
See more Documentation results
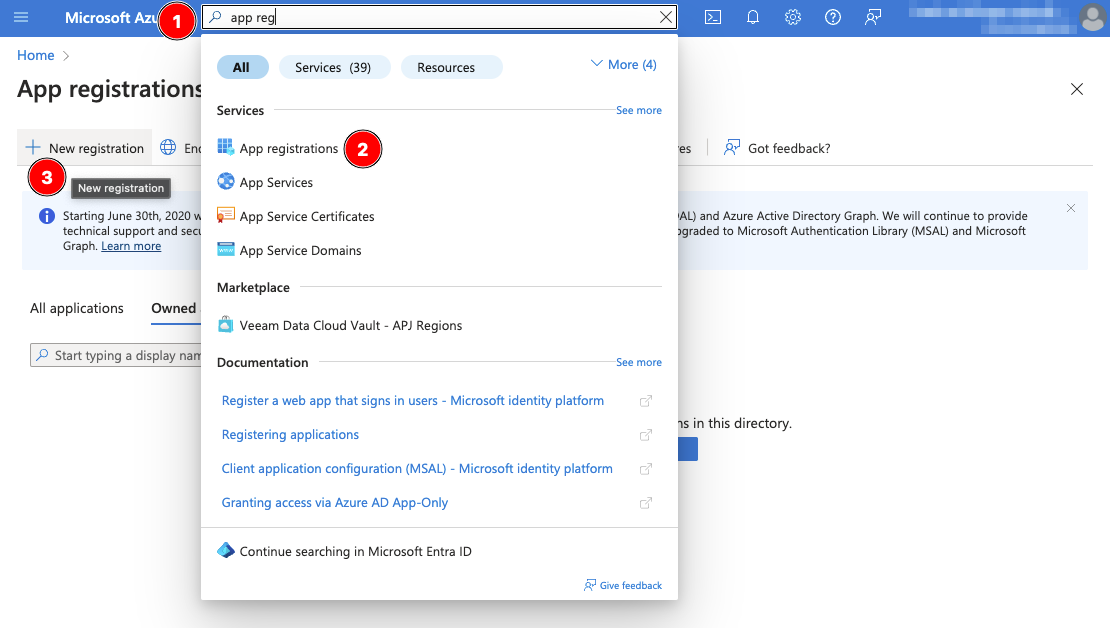pyautogui.click(x=639, y=362)
